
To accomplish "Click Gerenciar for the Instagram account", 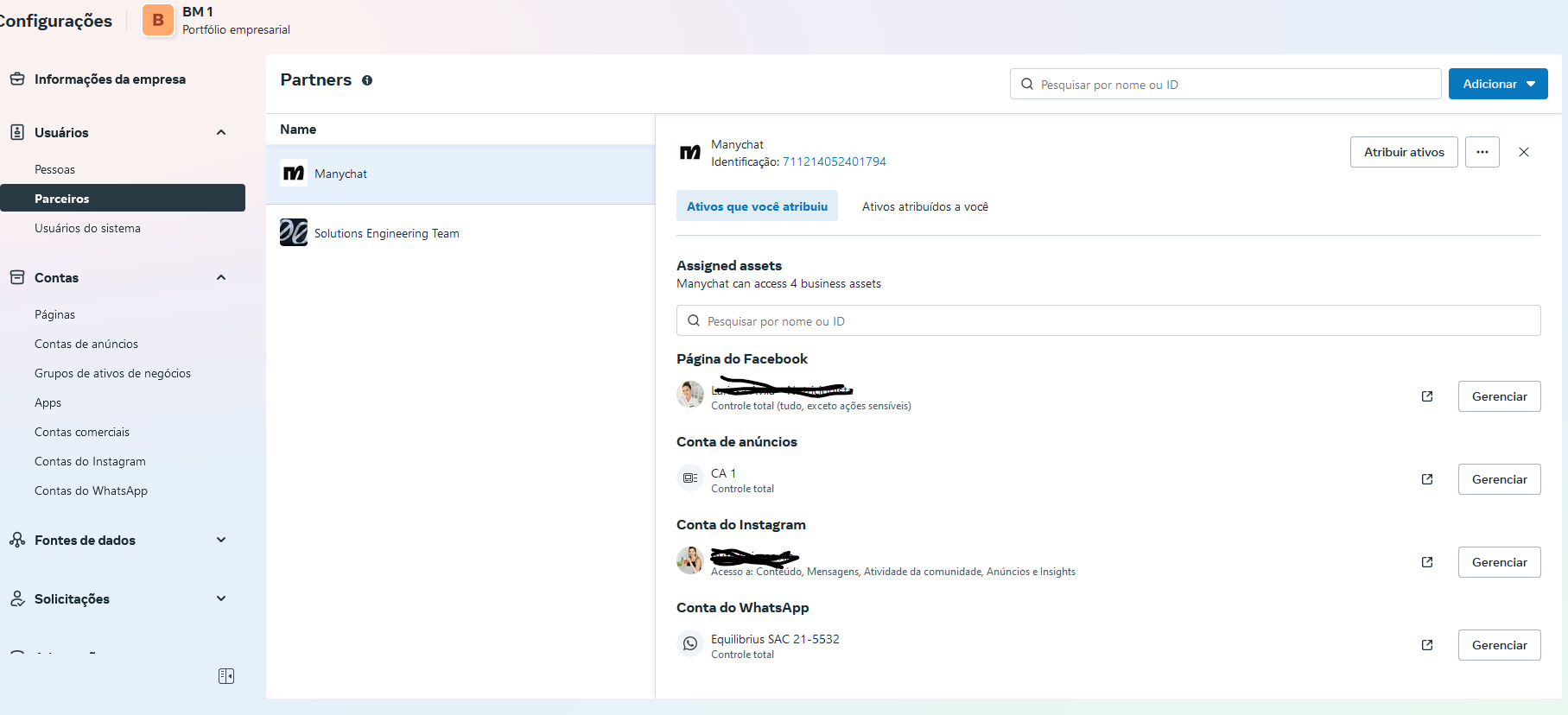I will point(1499,562).
